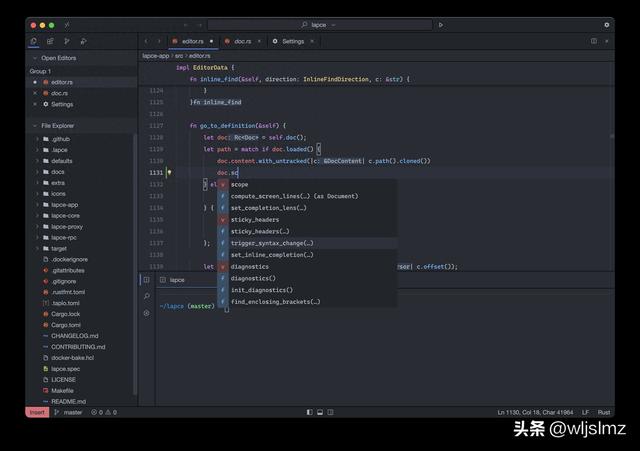Click the code action lightbulb on line 1131
640x451 pixels.
click(169, 173)
